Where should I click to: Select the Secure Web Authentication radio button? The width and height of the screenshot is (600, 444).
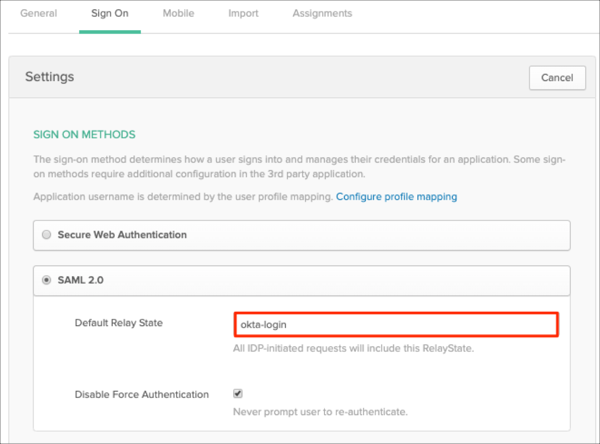coord(47,235)
